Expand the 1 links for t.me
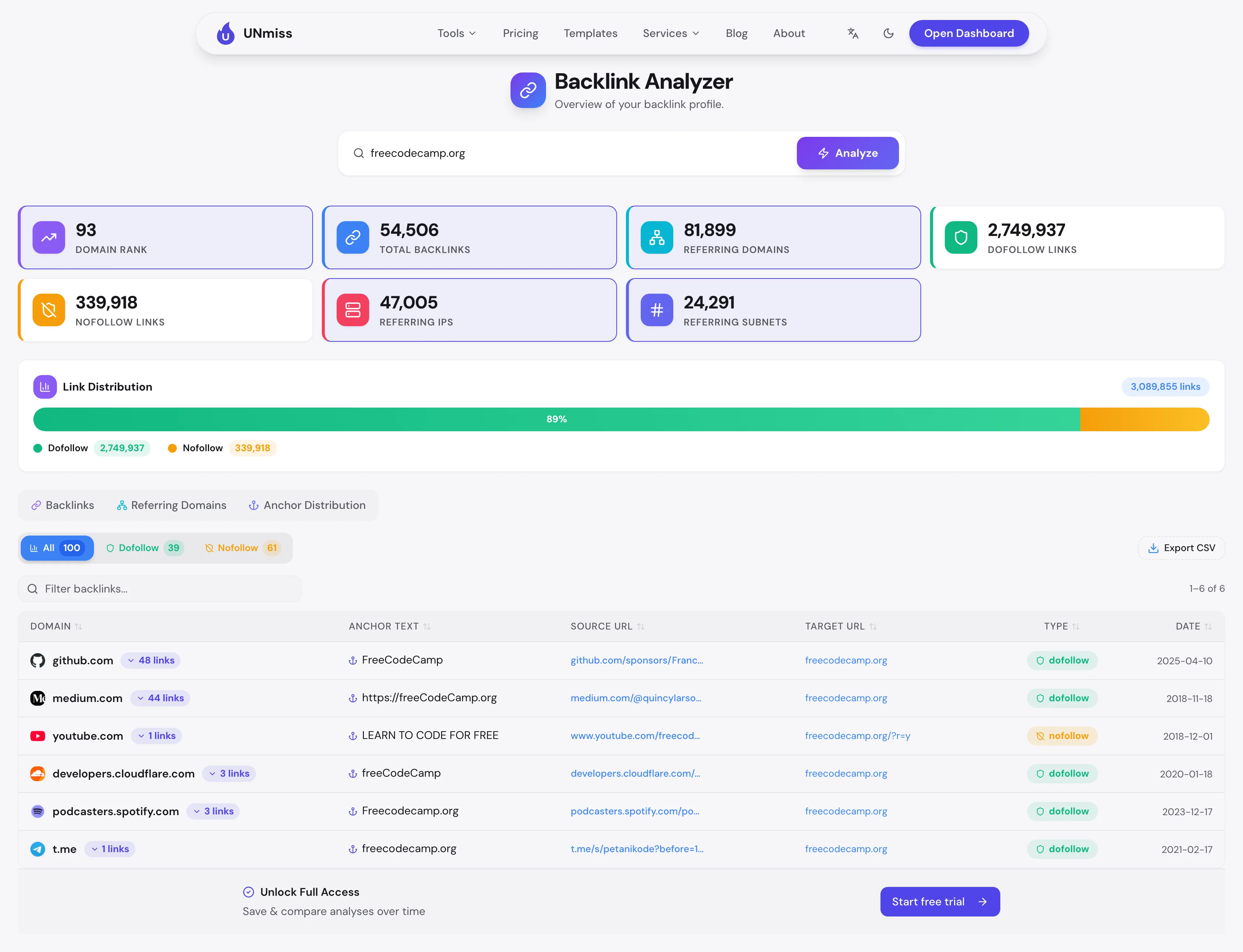 [x=110, y=850]
